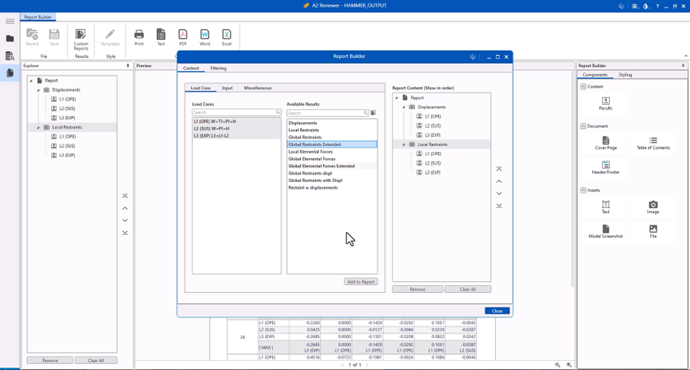690x370 pixels.
Task: Click the list icon beside Available Results search
Action: tap(374, 113)
